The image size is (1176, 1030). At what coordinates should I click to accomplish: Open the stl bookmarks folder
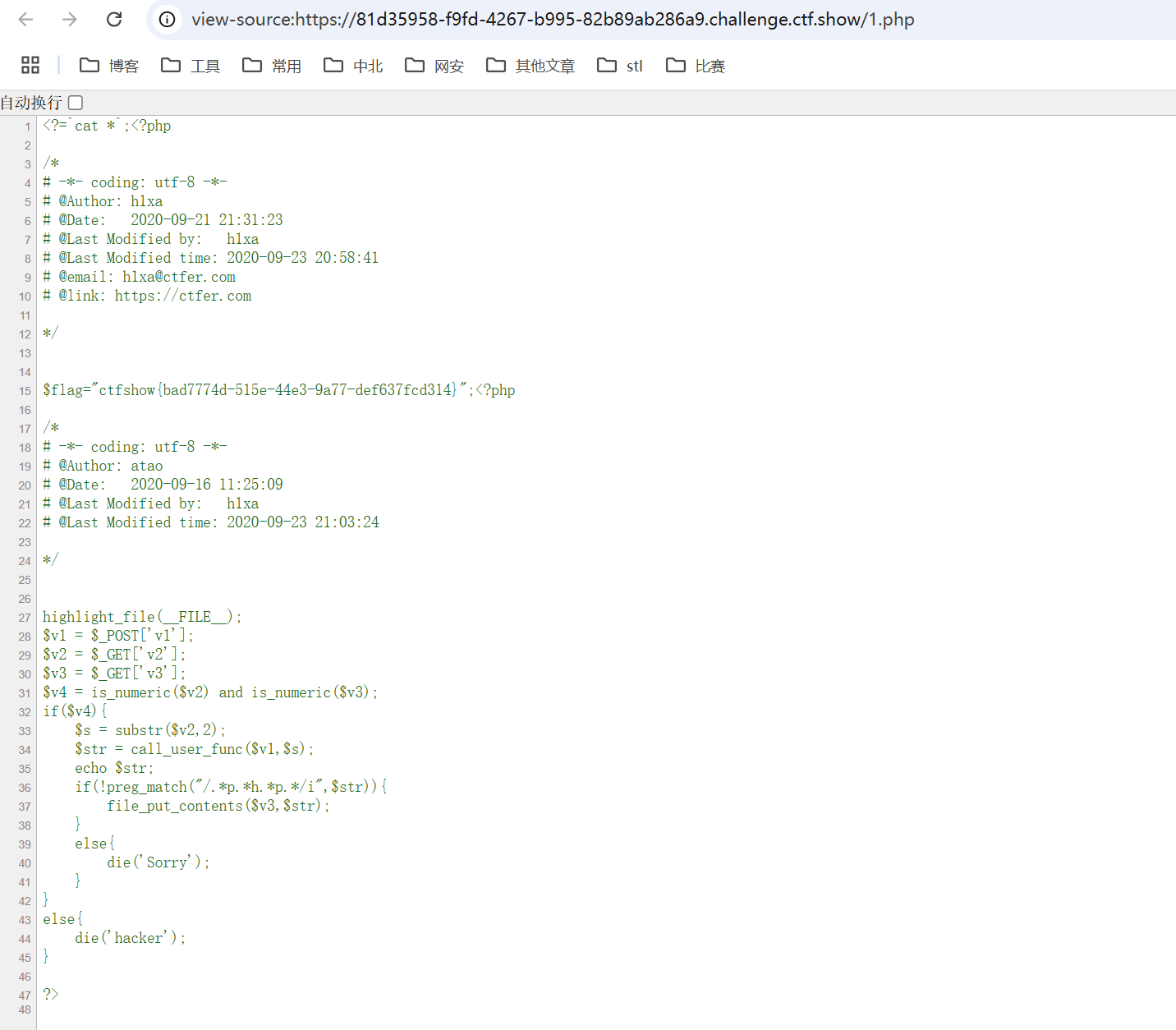click(x=620, y=66)
